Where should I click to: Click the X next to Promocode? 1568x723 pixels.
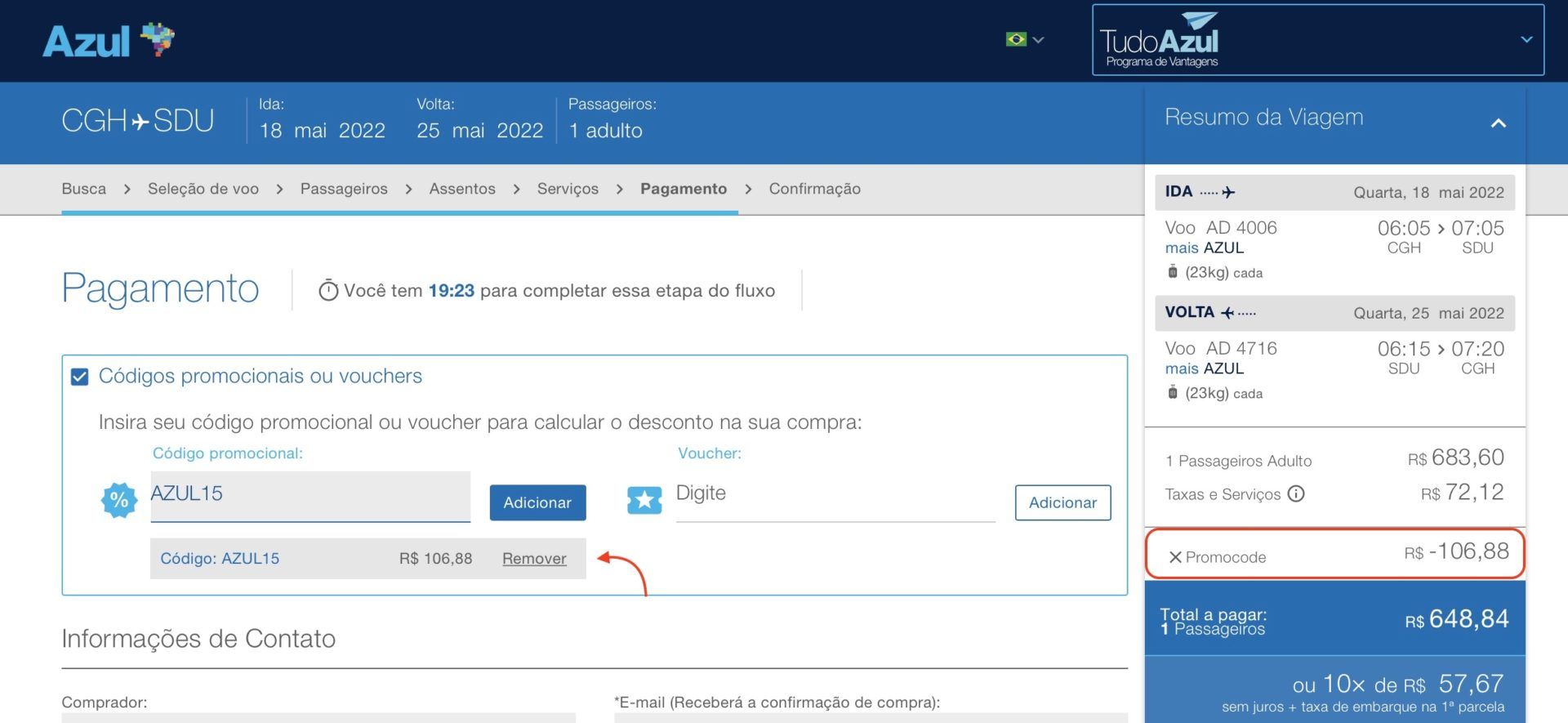(x=1175, y=557)
